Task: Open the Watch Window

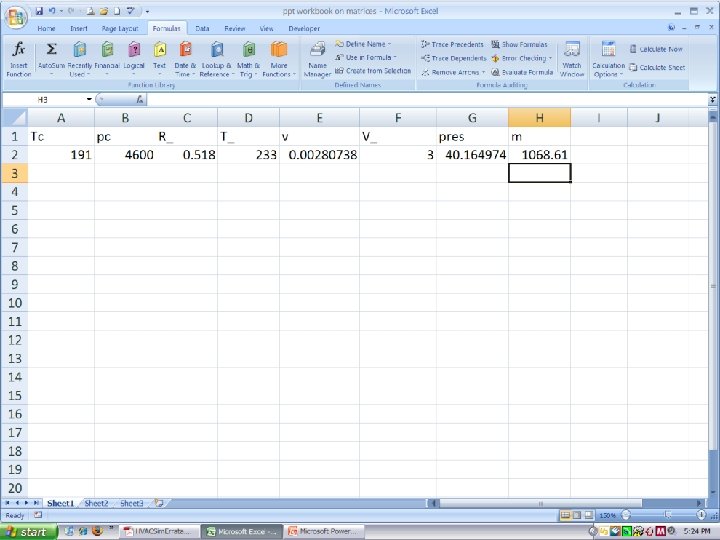Action: [572, 59]
